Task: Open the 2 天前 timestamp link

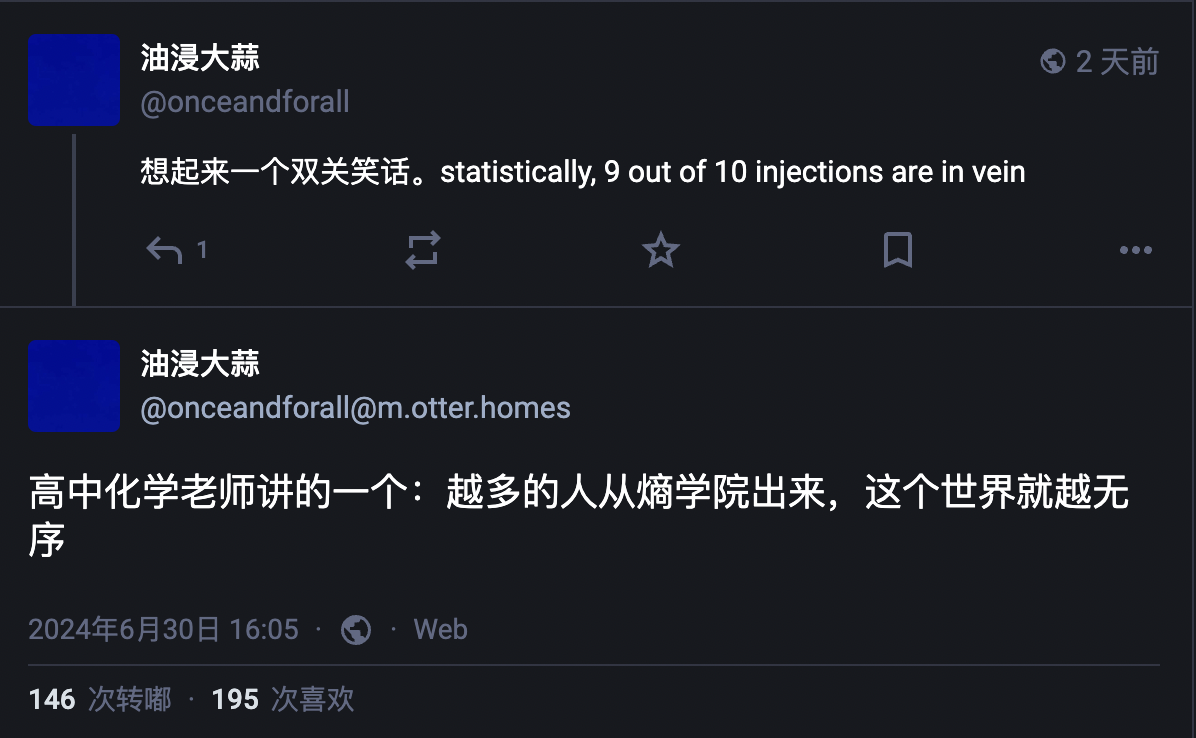Action: pyautogui.click(x=1117, y=62)
